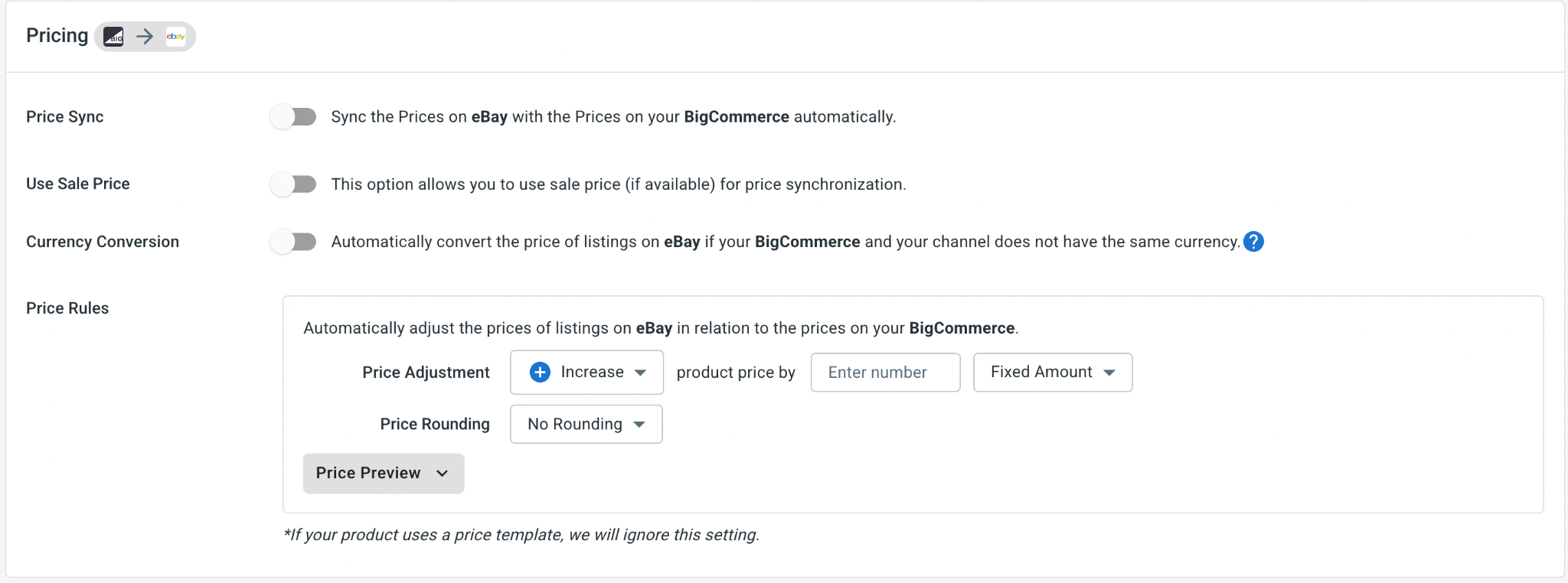Click the Price Rules label
This screenshot has width=1568, height=583.
67,308
